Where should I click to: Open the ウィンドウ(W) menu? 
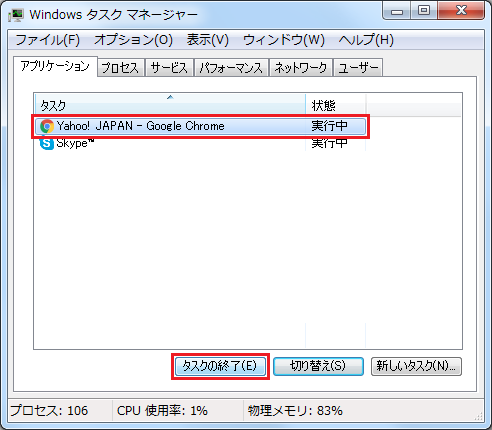(x=284, y=40)
